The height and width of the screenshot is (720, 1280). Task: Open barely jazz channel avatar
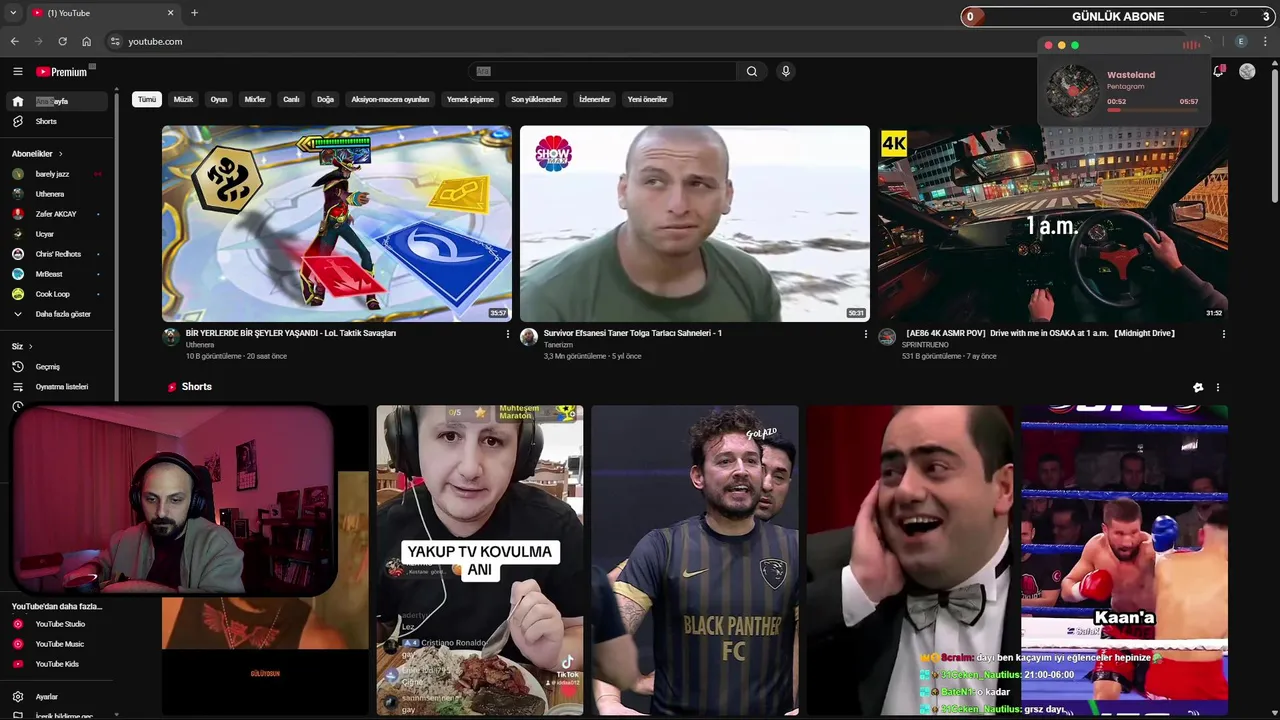click(x=18, y=174)
